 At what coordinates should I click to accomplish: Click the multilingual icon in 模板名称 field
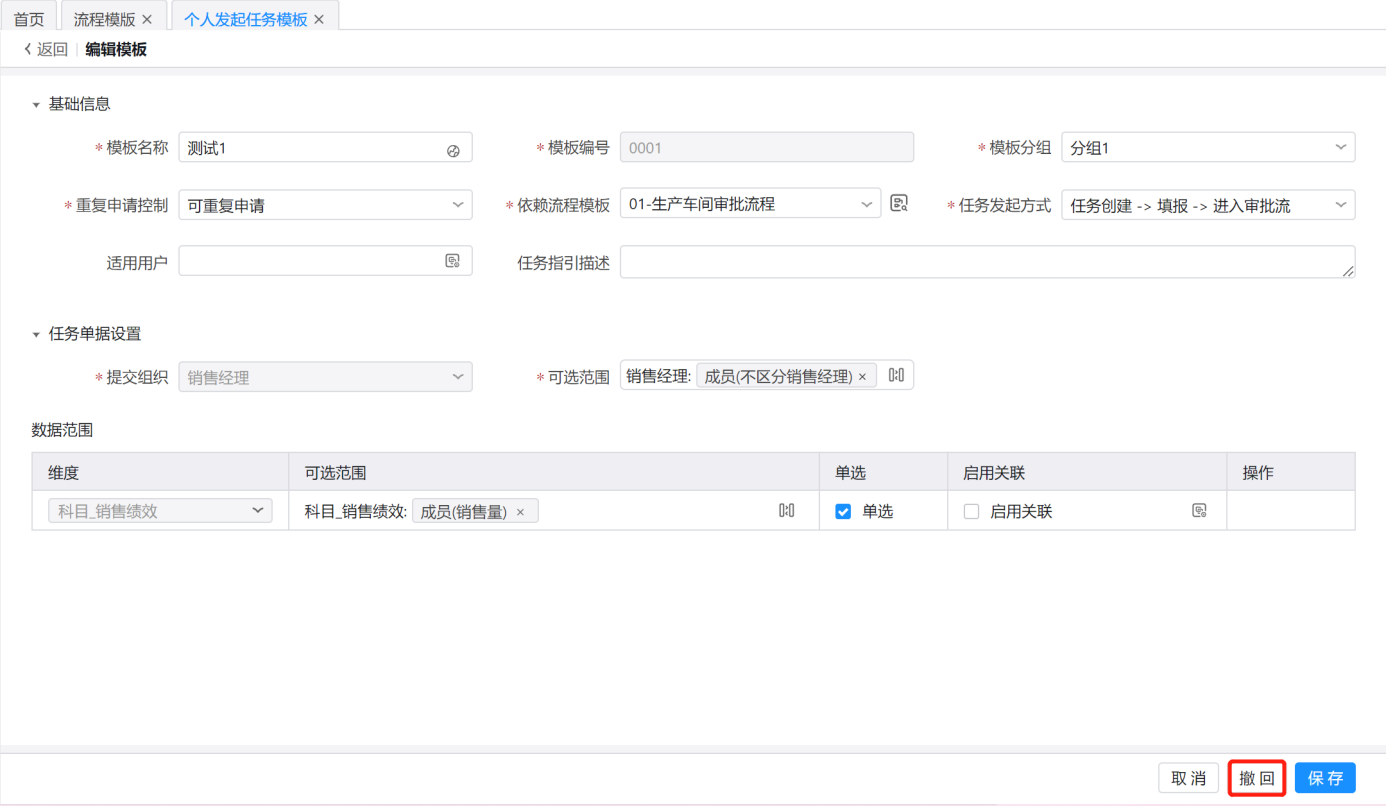(453, 150)
